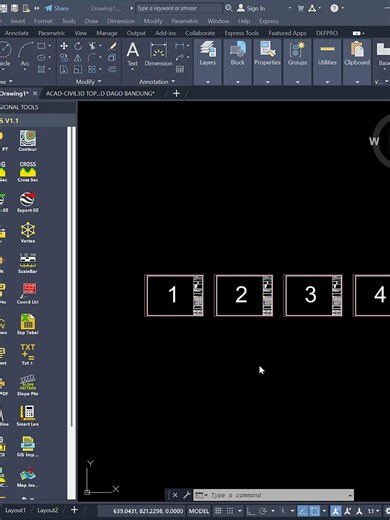Click the Share button
The image size is (390, 520).
coord(57,8)
